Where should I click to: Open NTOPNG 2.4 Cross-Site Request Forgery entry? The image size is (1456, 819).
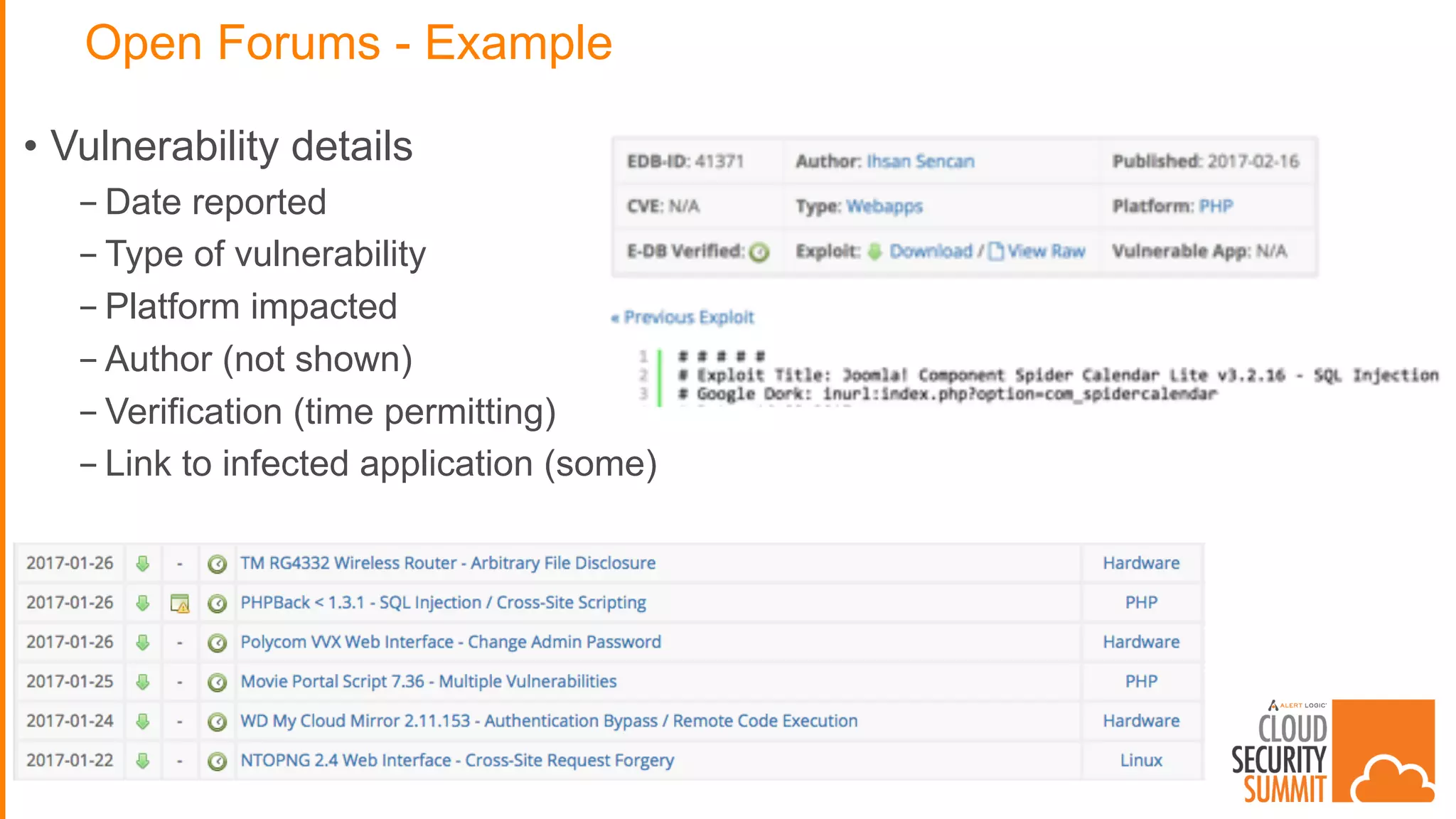click(457, 761)
